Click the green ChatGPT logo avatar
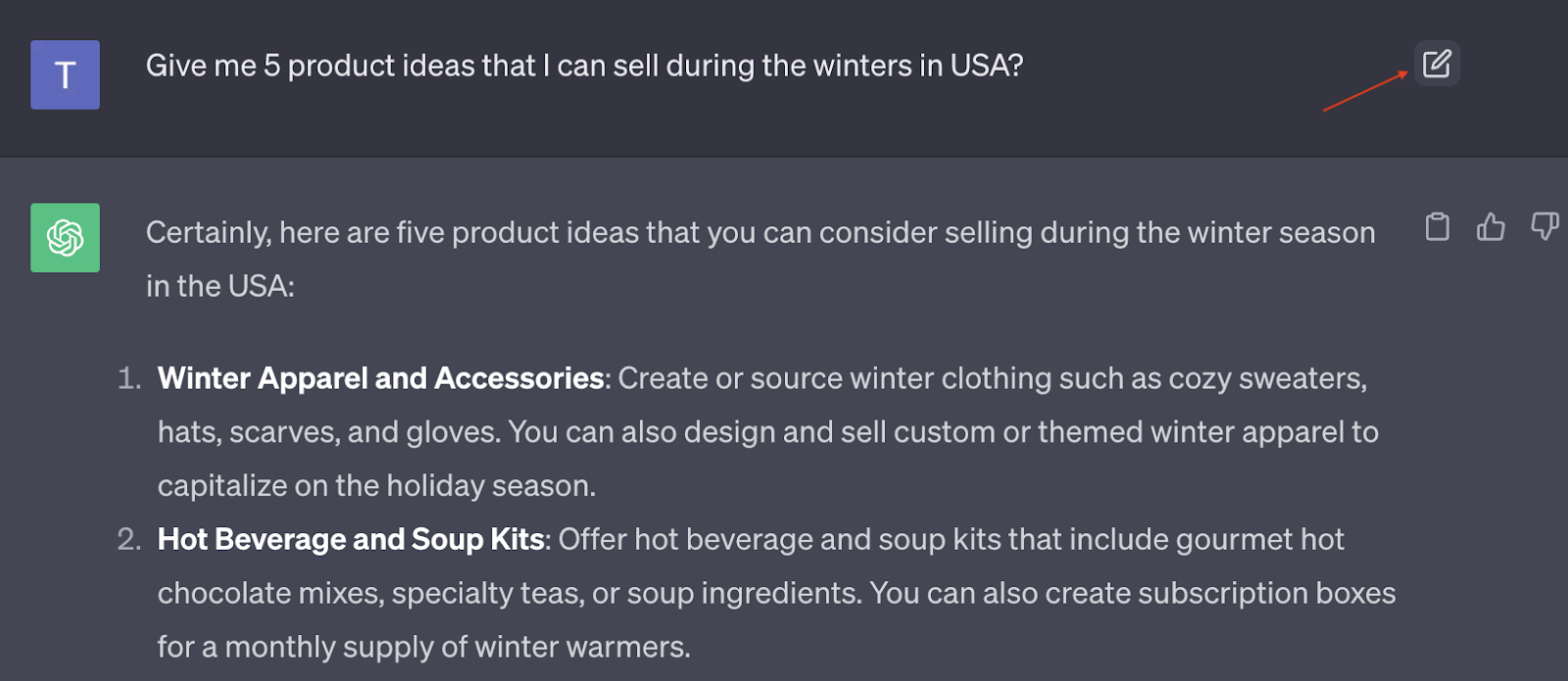 click(x=65, y=237)
